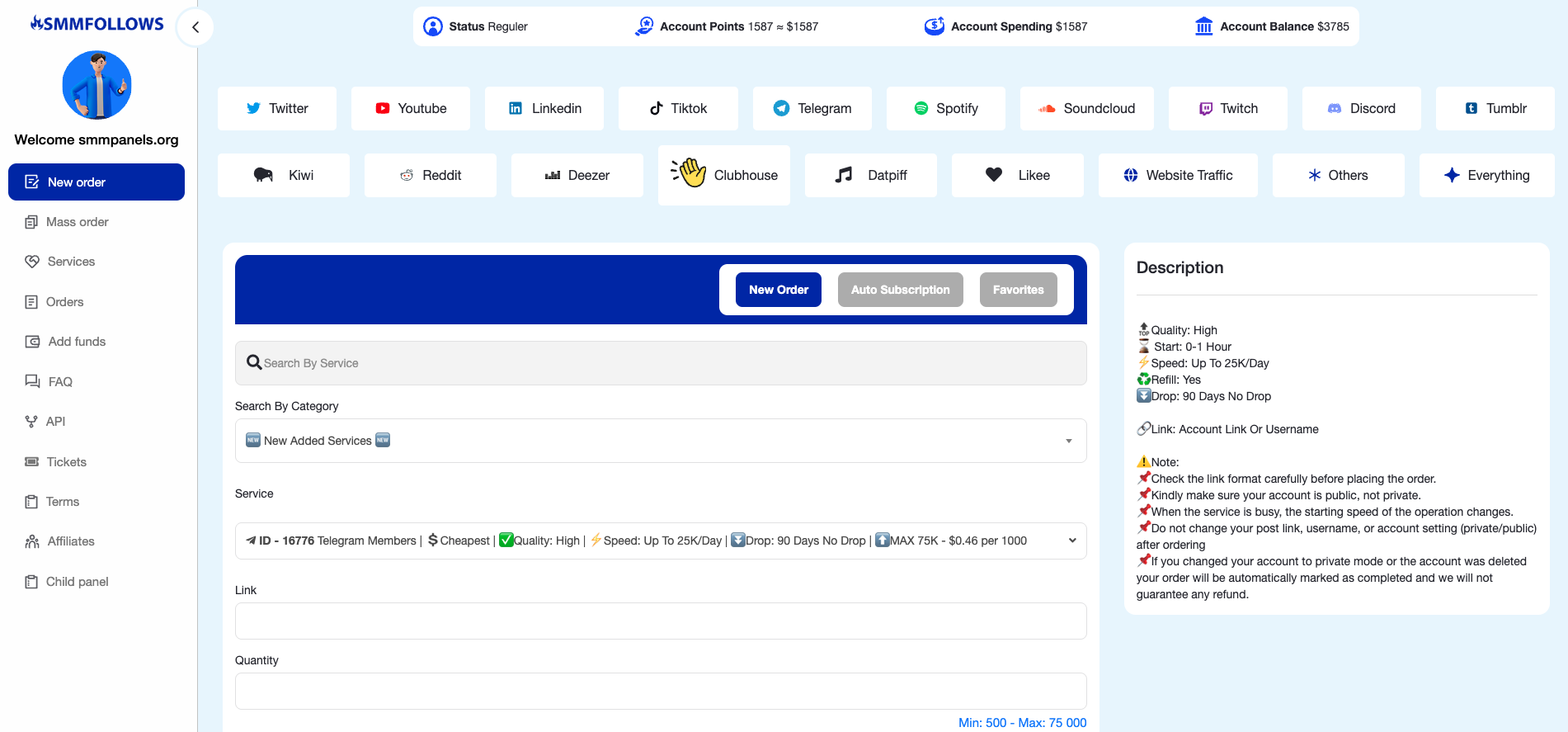Viewport: 1568px width, 732px height.
Task: Switch to the Favorites tab
Action: click(1018, 290)
